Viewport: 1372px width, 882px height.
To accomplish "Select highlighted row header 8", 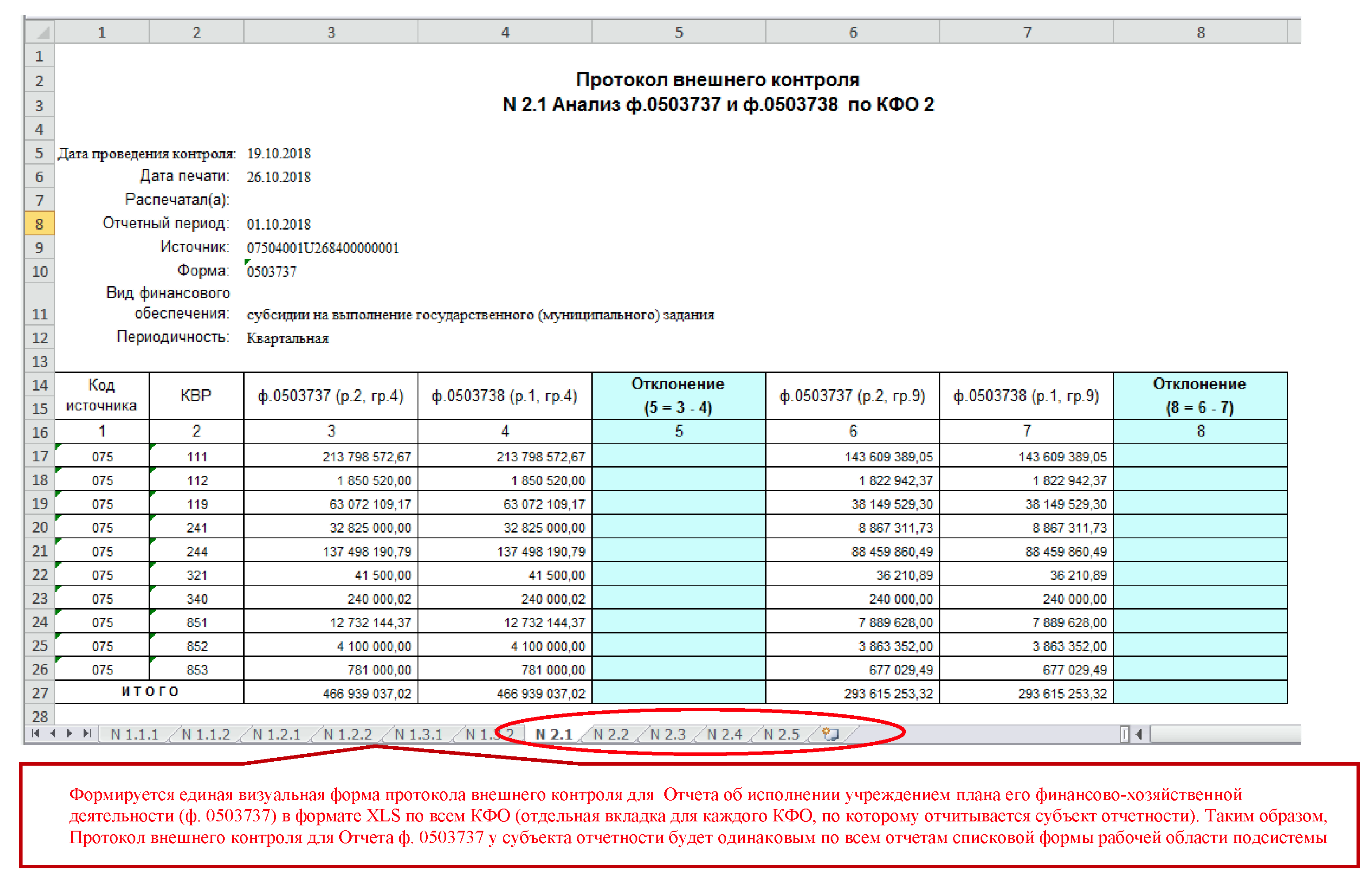I will pyautogui.click(x=39, y=224).
